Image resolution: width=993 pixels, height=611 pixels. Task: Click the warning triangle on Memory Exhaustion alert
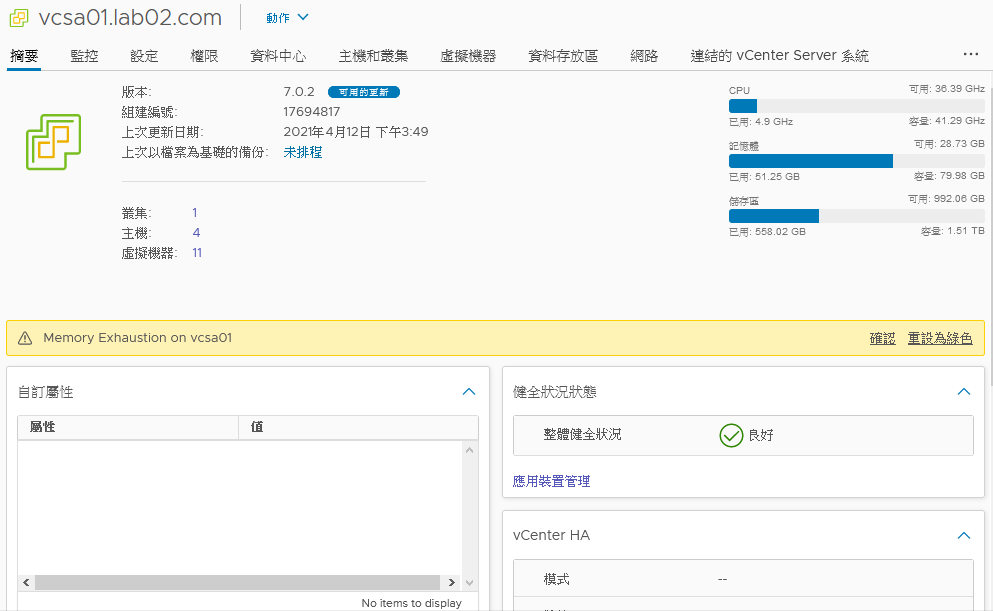tap(25, 338)
